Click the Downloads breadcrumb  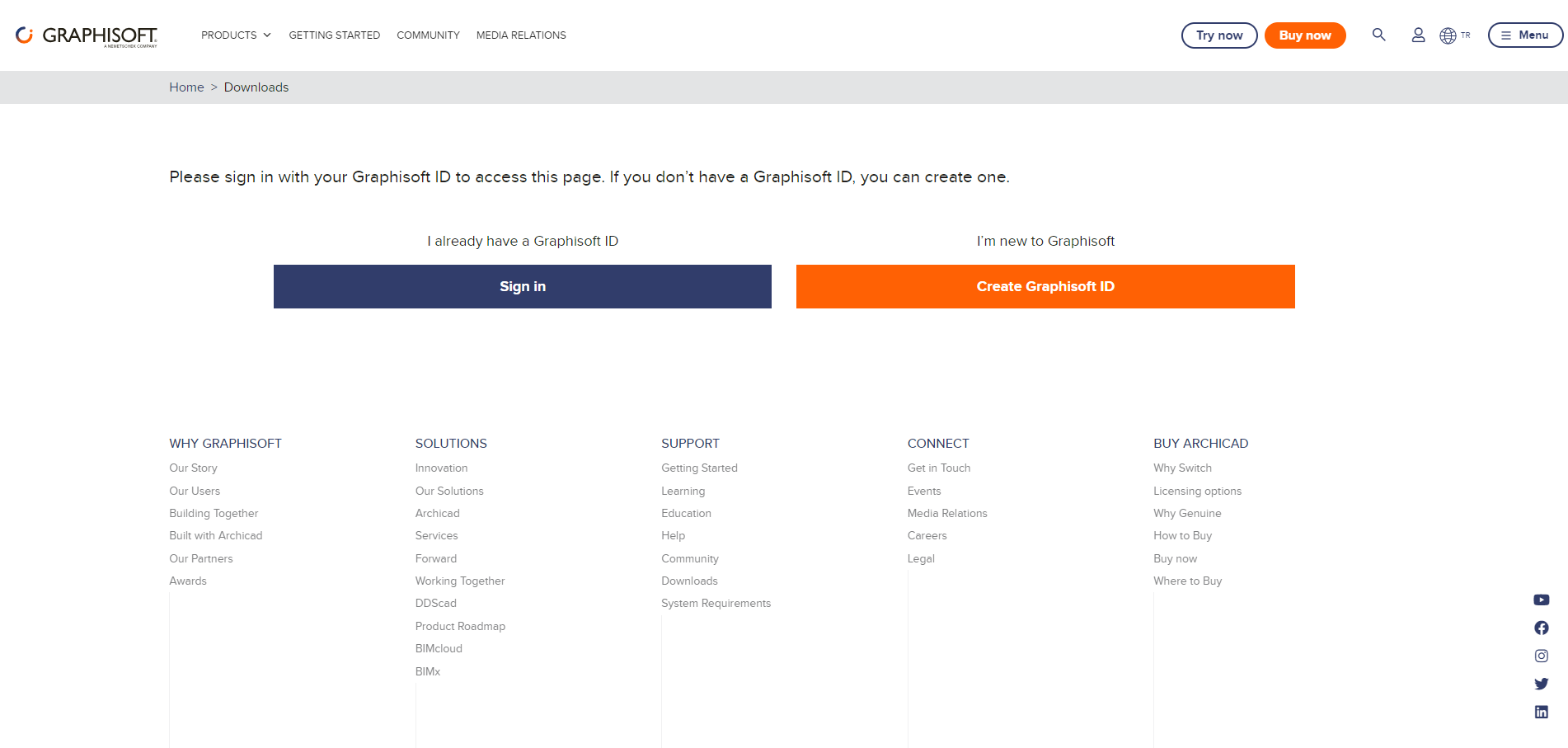[256, 87]
